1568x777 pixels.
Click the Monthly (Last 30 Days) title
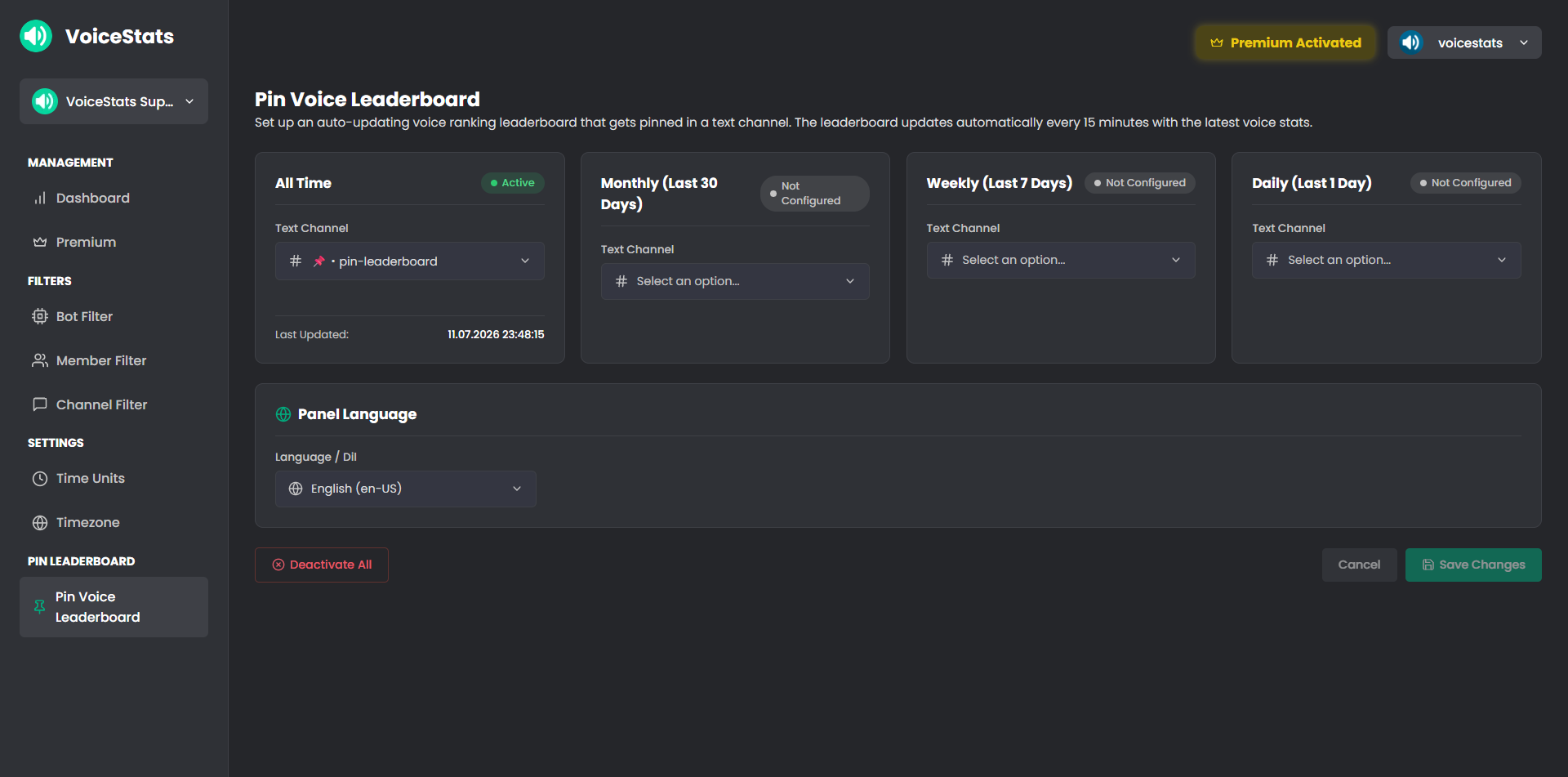click(659, 194)
